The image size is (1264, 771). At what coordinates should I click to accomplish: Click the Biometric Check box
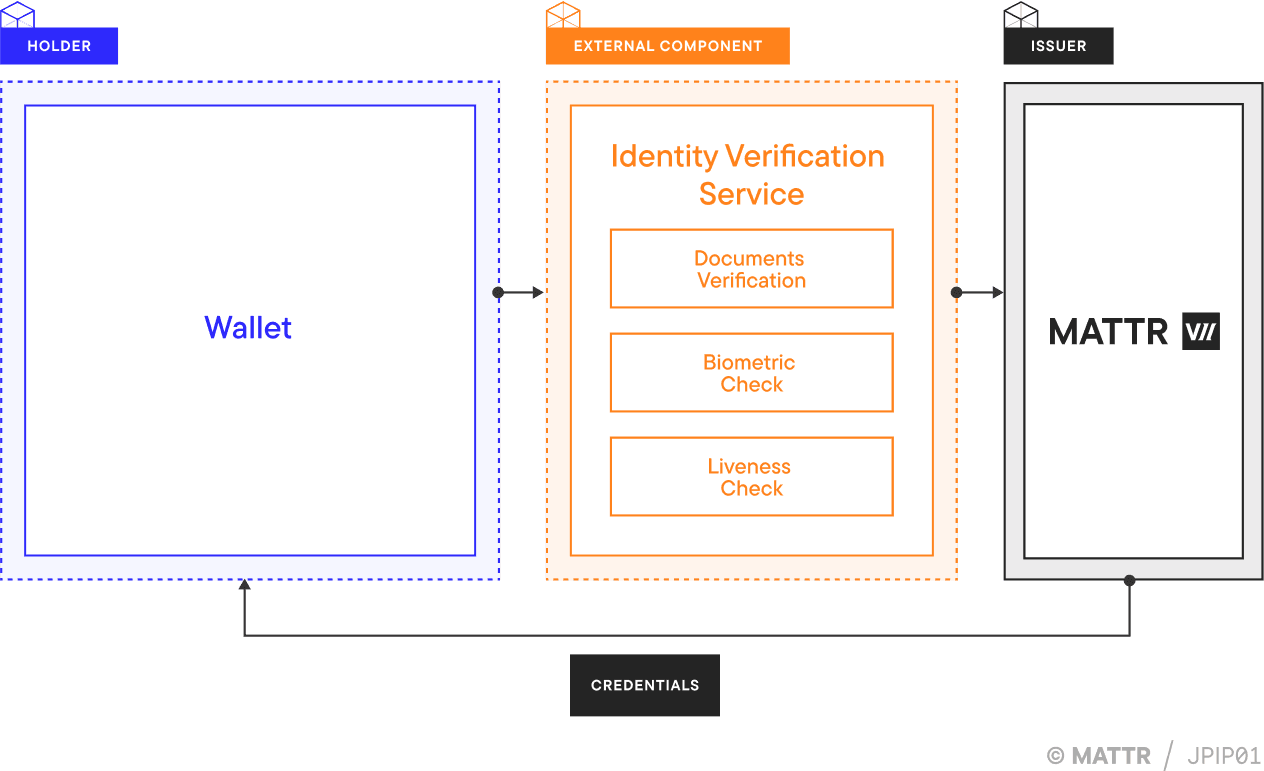coord(751,373)
